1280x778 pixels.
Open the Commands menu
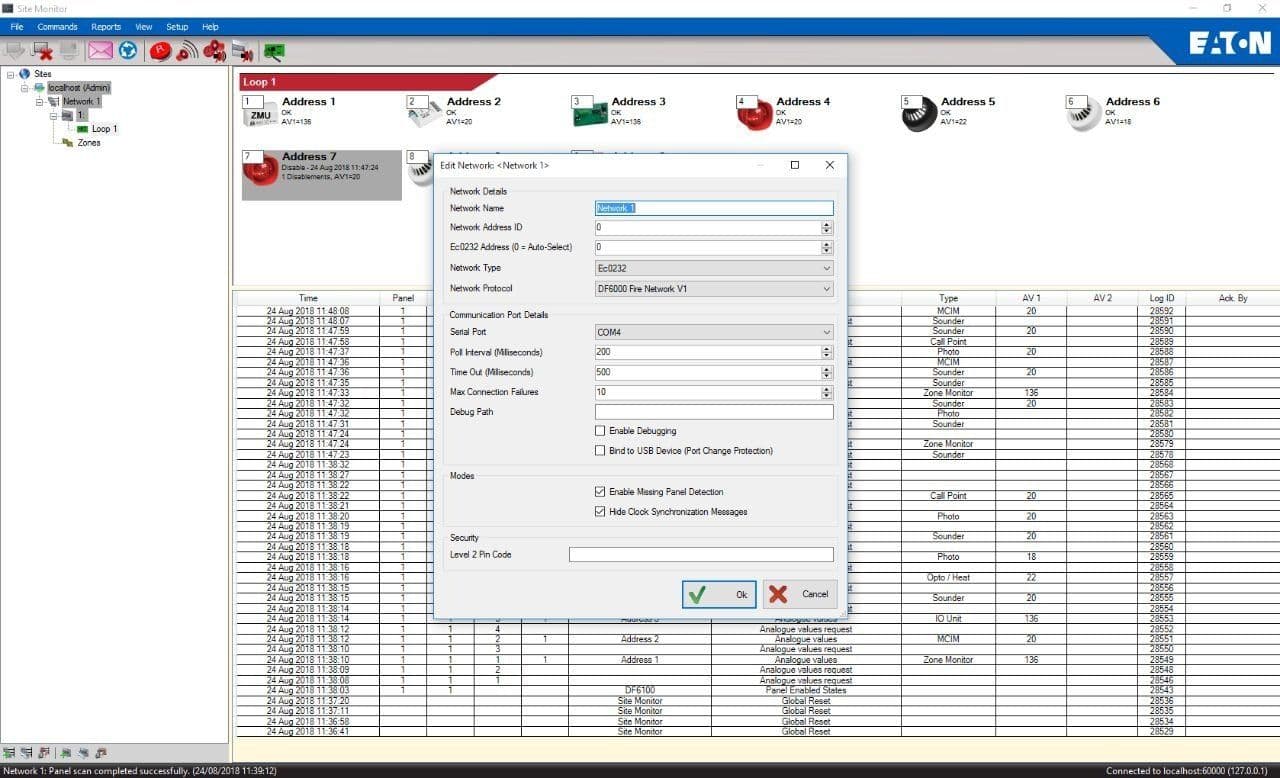click(57, 27)
